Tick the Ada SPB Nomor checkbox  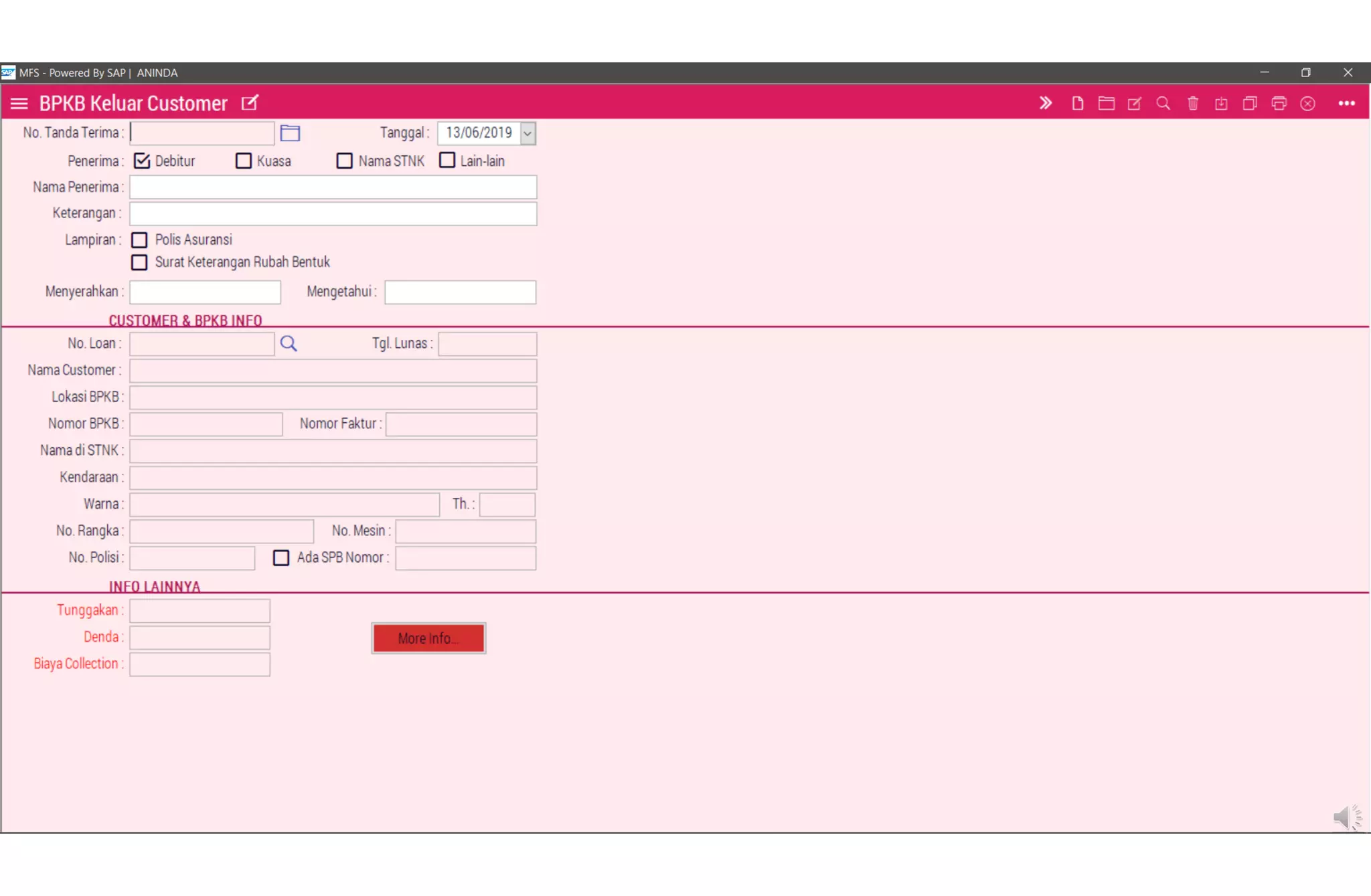281,557
